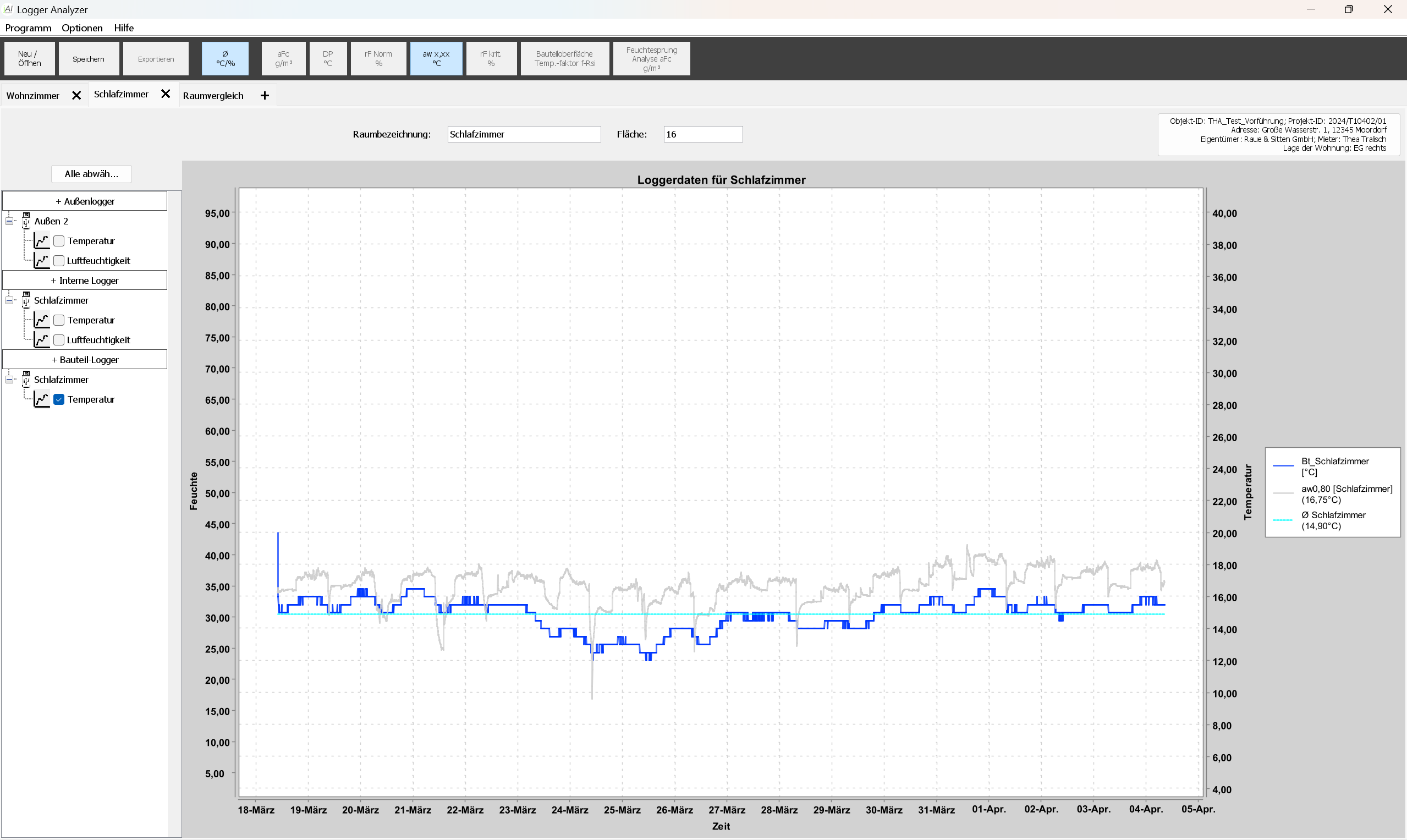Activate the aFc g/m³ toolbar button
Screen dimensions: 1407x840
click(283, 58)
